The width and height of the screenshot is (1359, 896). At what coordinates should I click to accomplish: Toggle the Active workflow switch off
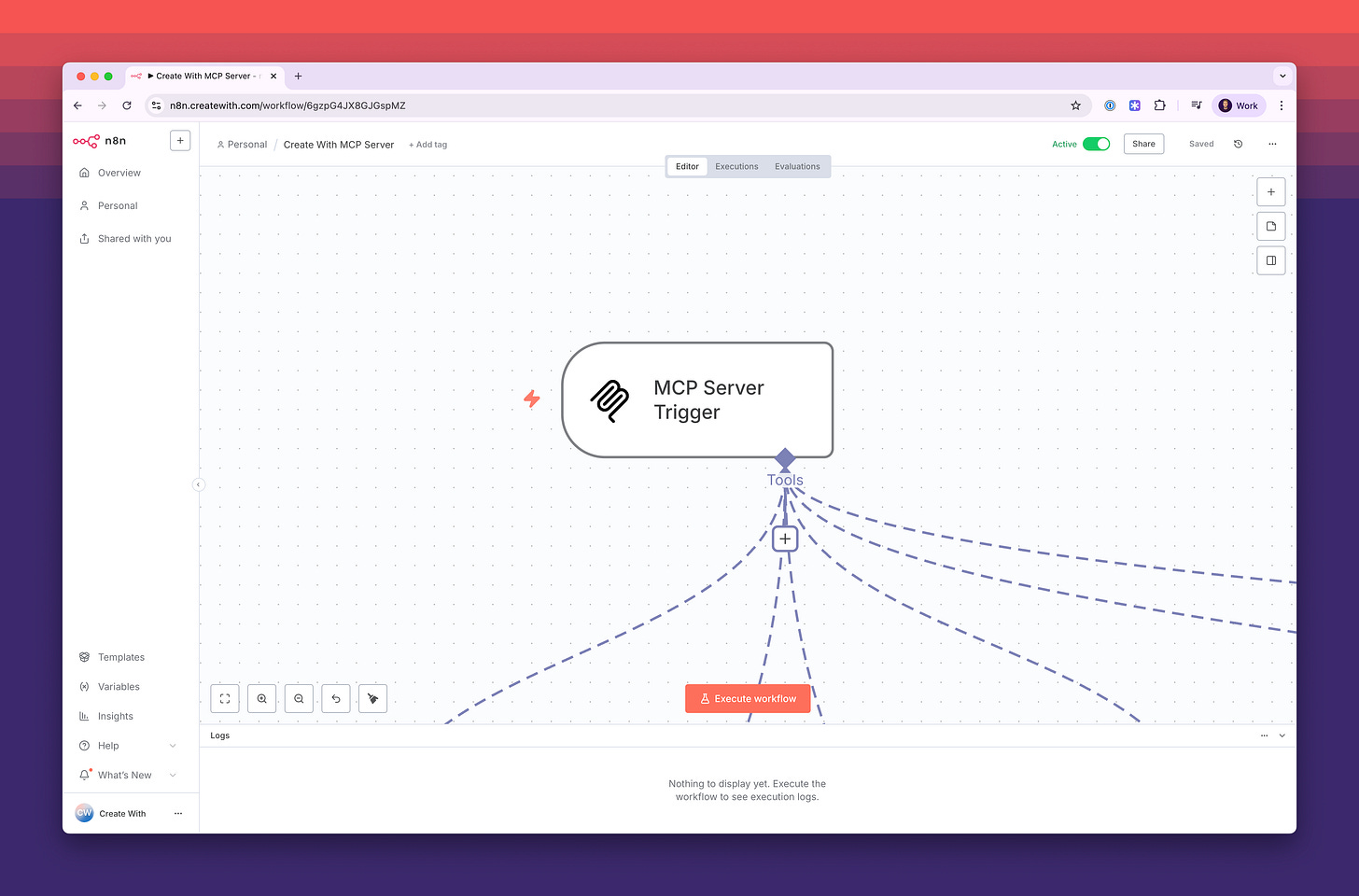pyautogui.click(x=1097, y=144)
